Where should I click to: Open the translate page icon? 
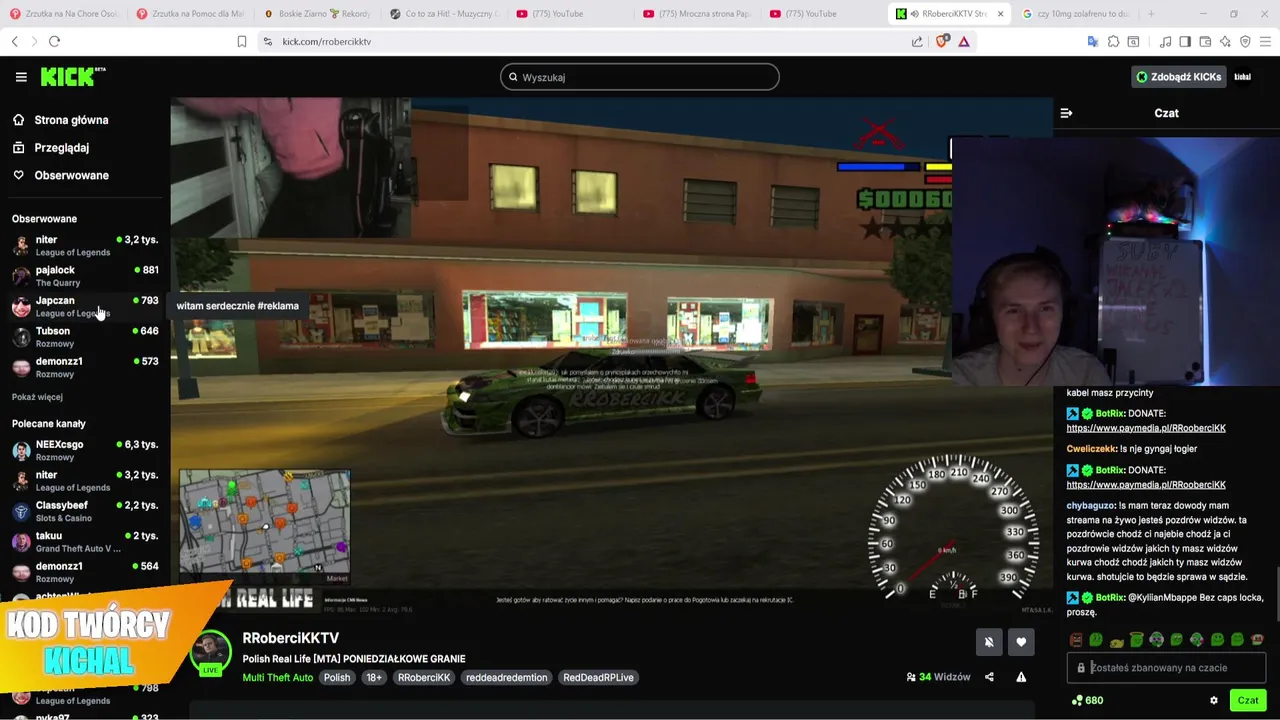[1093, 41]
